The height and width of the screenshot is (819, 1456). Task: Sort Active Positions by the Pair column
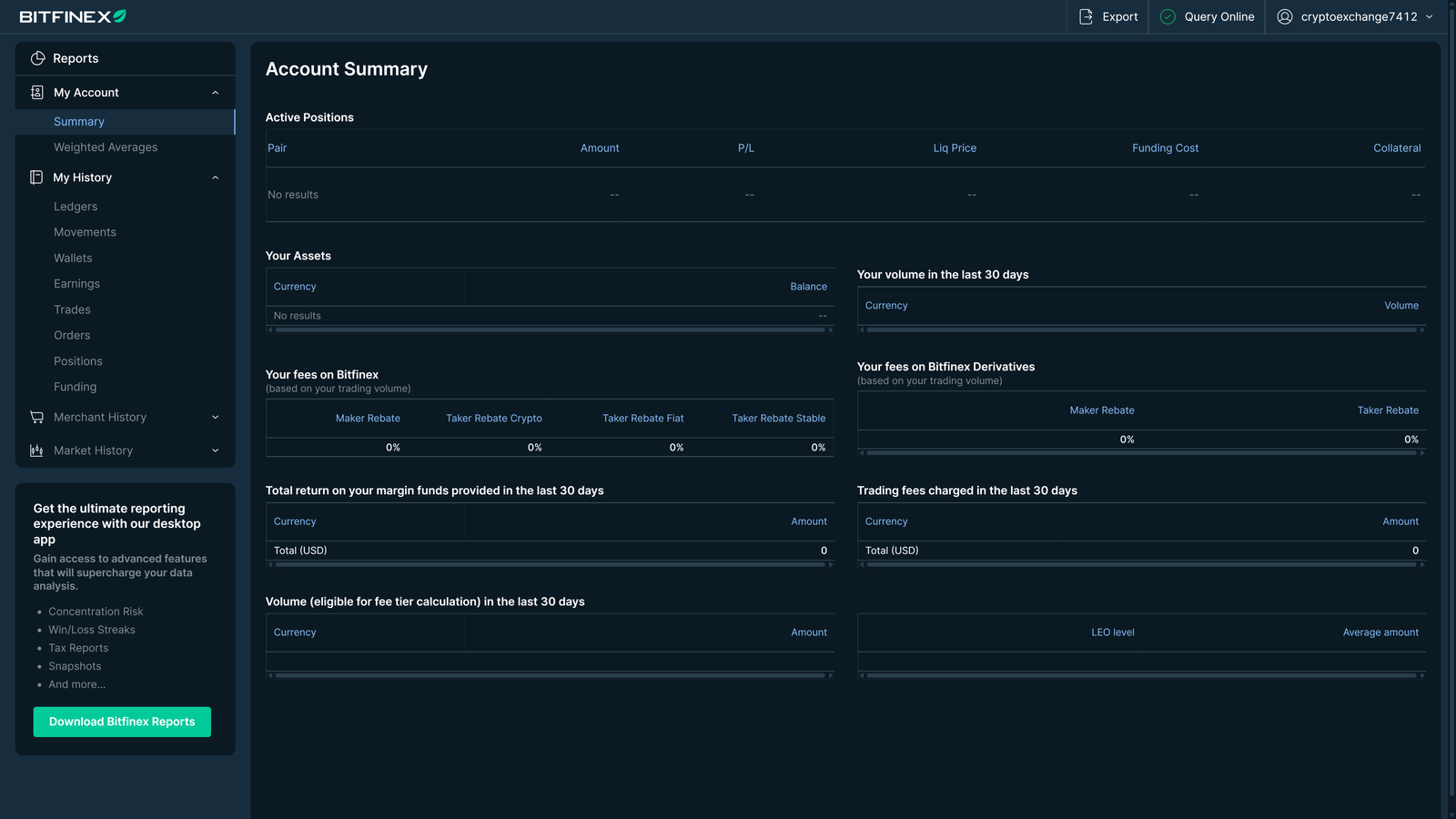[x=277, y=147]
